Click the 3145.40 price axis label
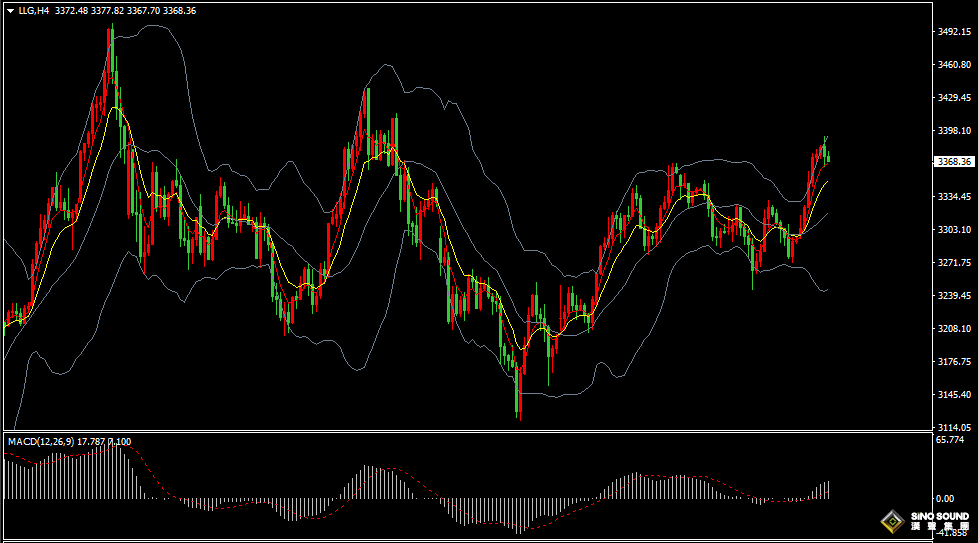979x543 pixels. (955, 394)
